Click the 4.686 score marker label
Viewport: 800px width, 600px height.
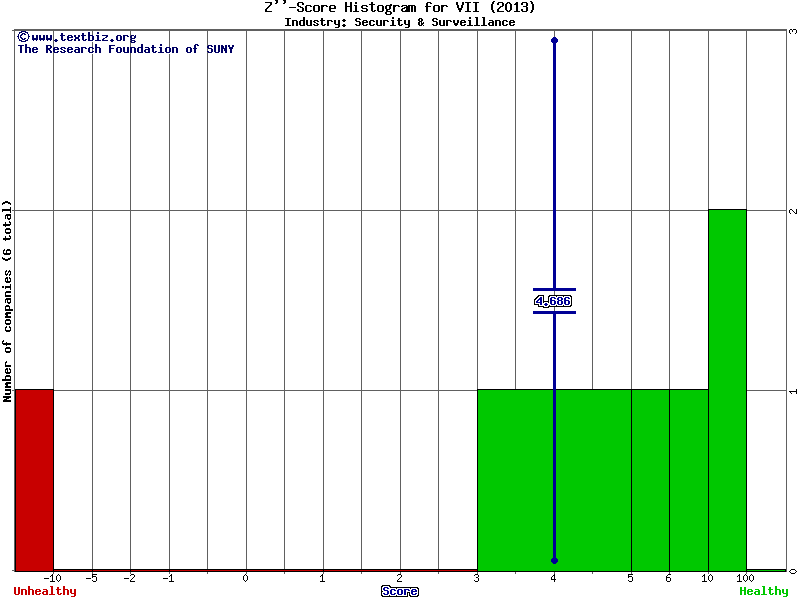click(x=553, y=301)
